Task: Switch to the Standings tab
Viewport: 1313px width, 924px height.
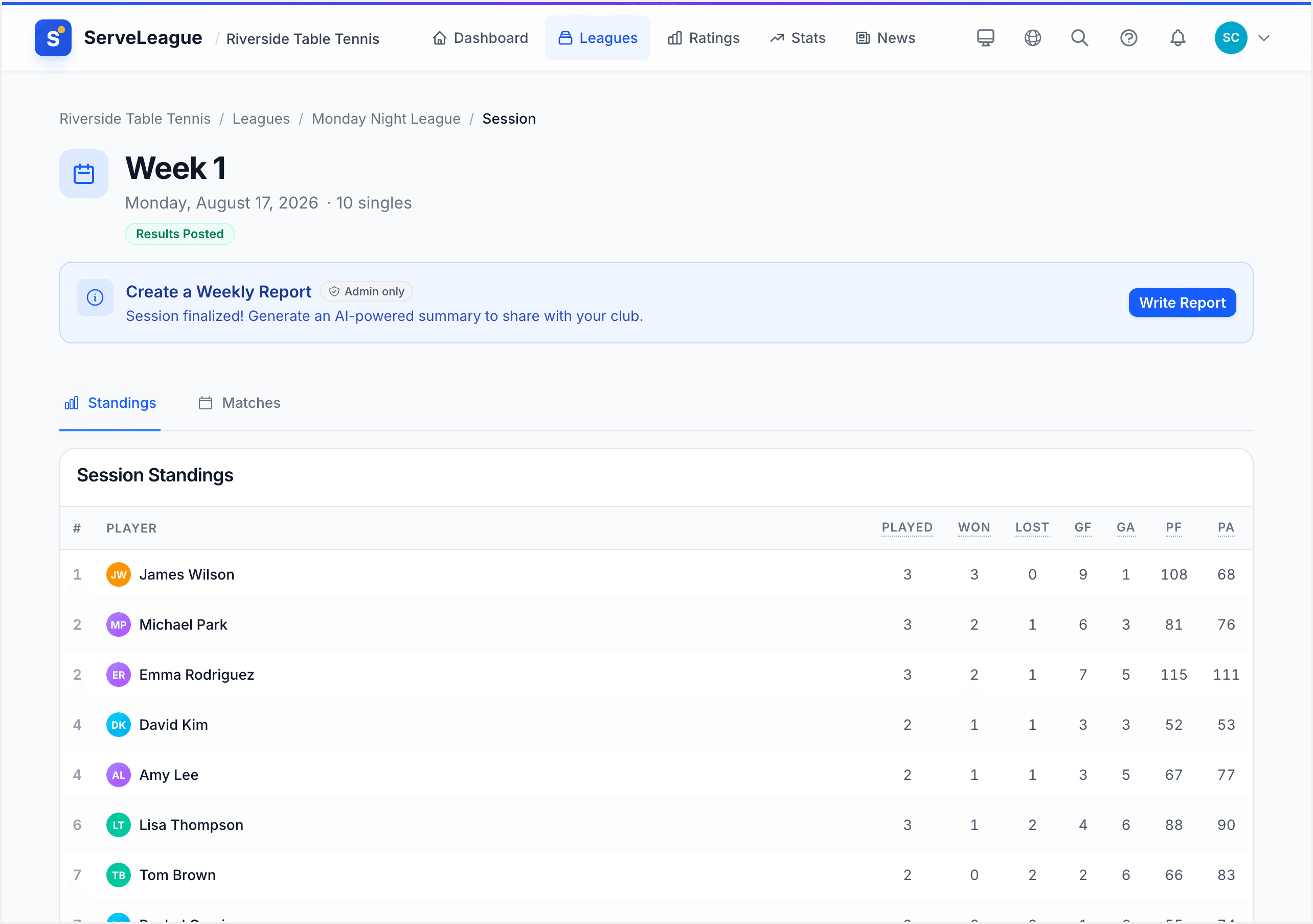Action: [x=110, y=403]
